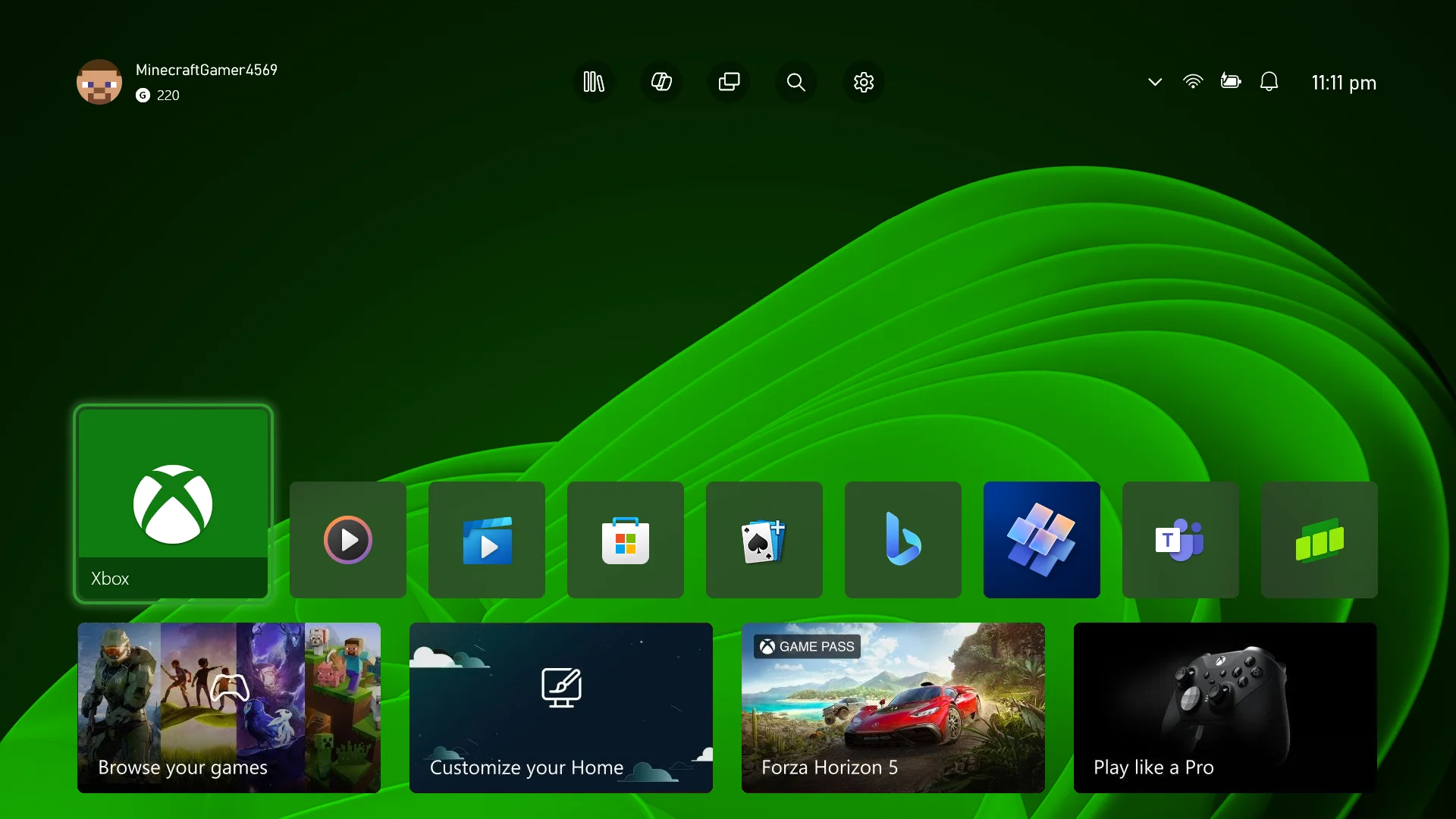
Task: Click the GAME PASS badge
Action: 808,647
